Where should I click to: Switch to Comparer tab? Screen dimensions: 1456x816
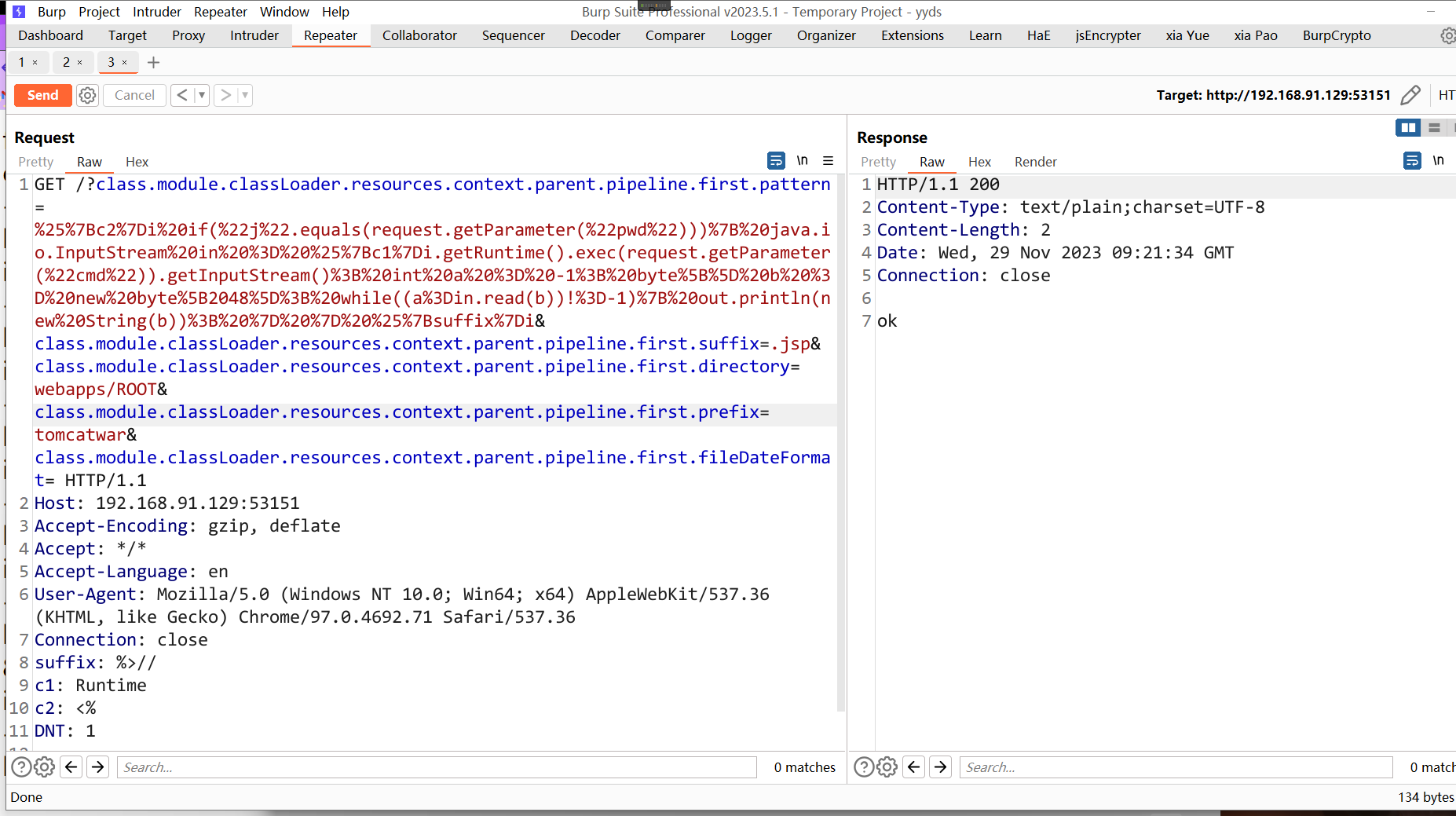(675, 35)
